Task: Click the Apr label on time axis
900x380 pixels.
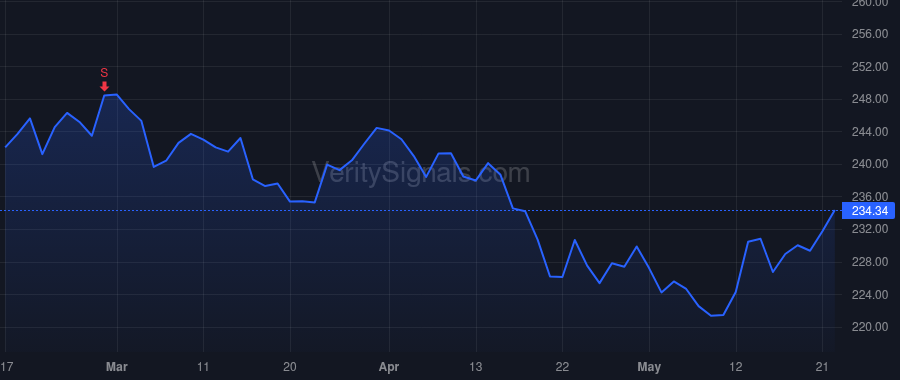Action: point(389,367)
